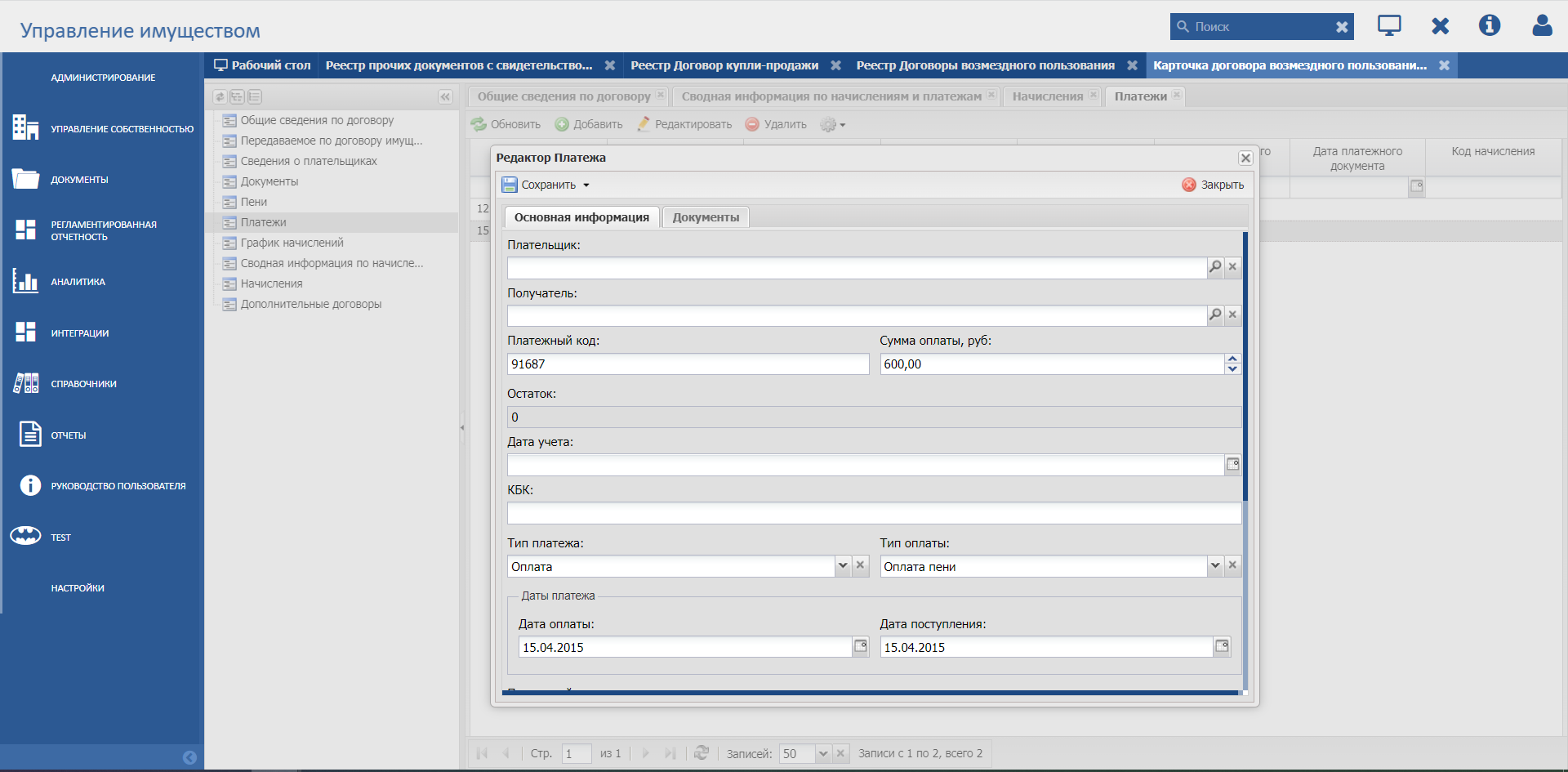Click the monitor icon in top header
Viewport: 1568px width, 772px height.
pyautogui.click(x=1389, y=26)
